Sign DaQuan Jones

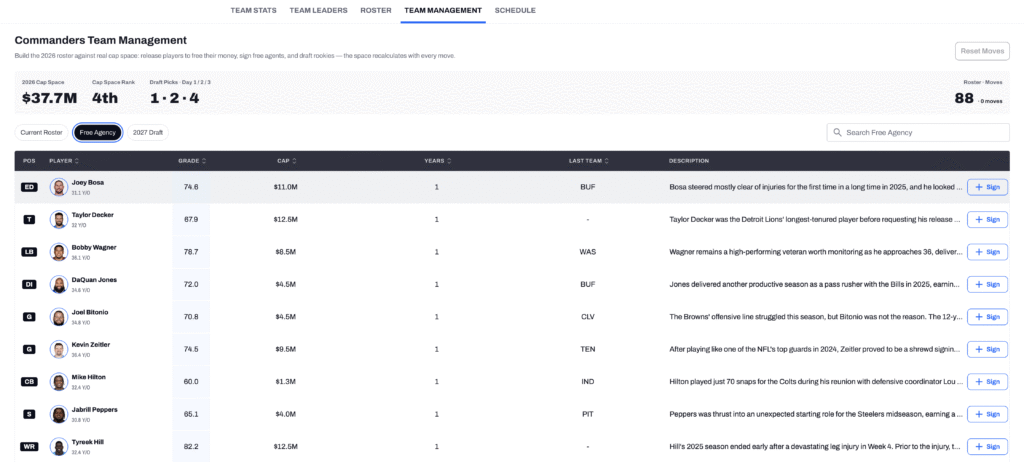pyautogui.click(x=987, y=284)
